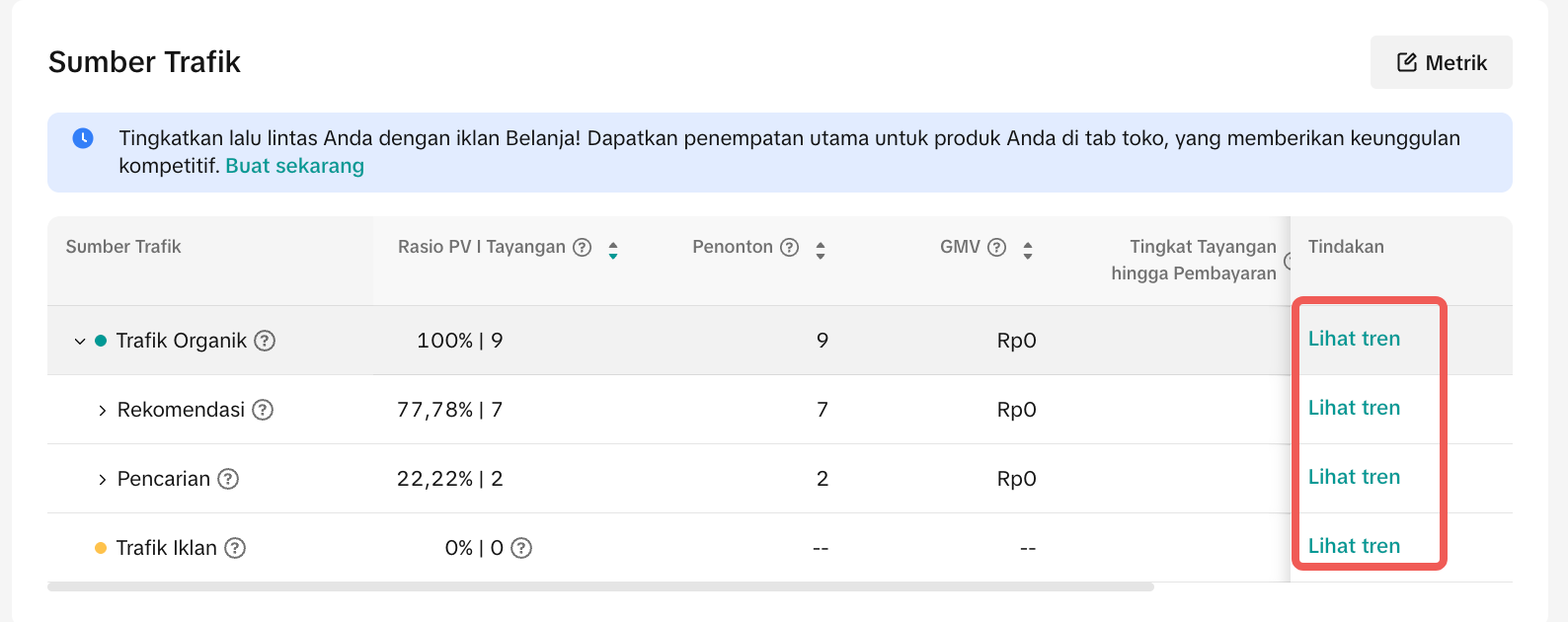Click help icon beside Trafik Iklan label

pyautogui.click(x=235, y=548)
